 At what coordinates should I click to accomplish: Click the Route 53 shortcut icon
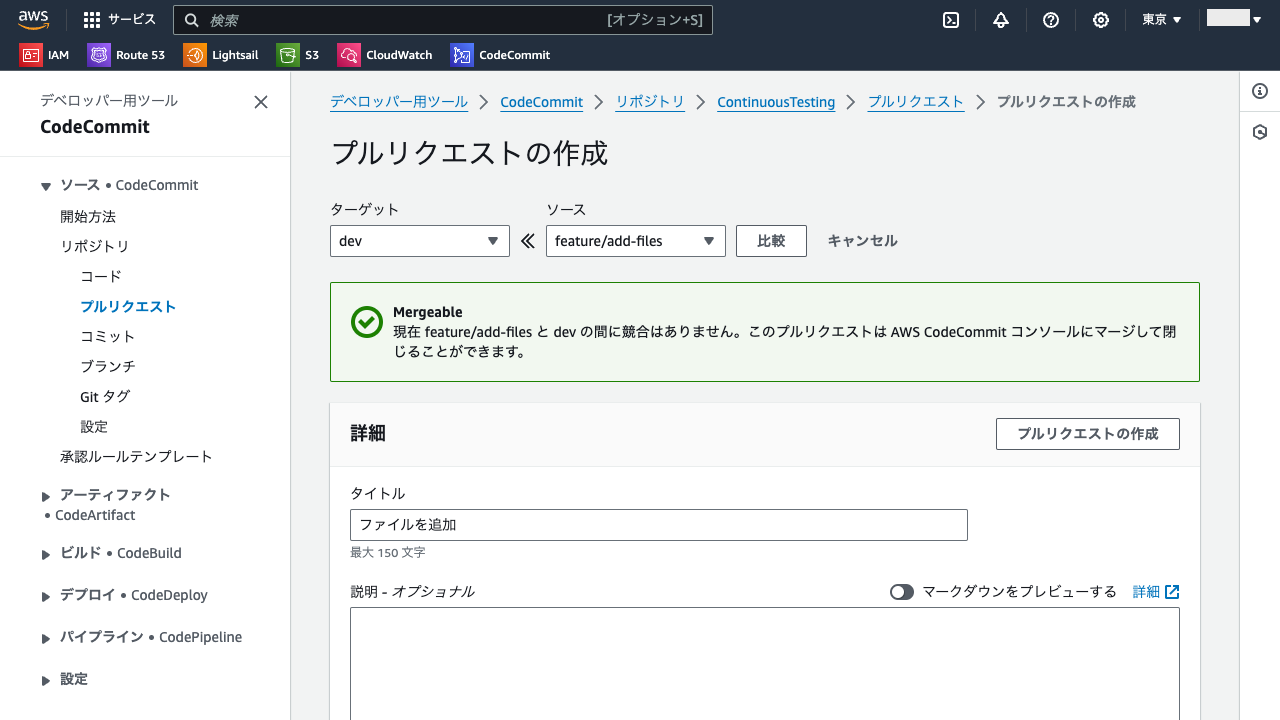(99, 55)
